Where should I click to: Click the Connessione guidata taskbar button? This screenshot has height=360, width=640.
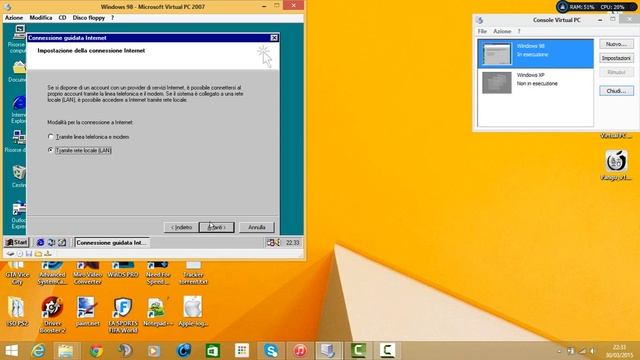(x=111, y=242)
